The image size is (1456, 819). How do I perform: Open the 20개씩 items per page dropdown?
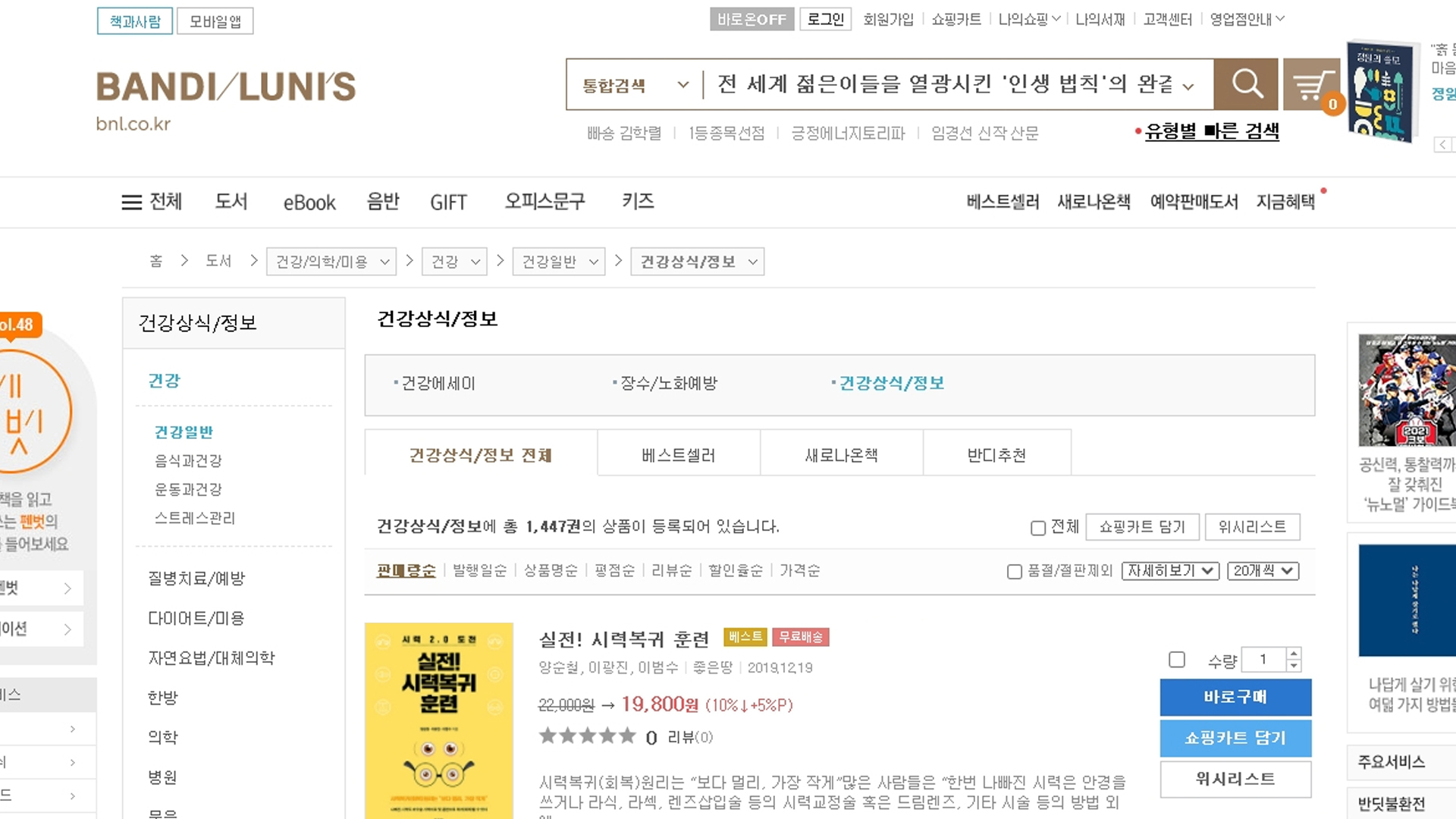pos(1263,570)
